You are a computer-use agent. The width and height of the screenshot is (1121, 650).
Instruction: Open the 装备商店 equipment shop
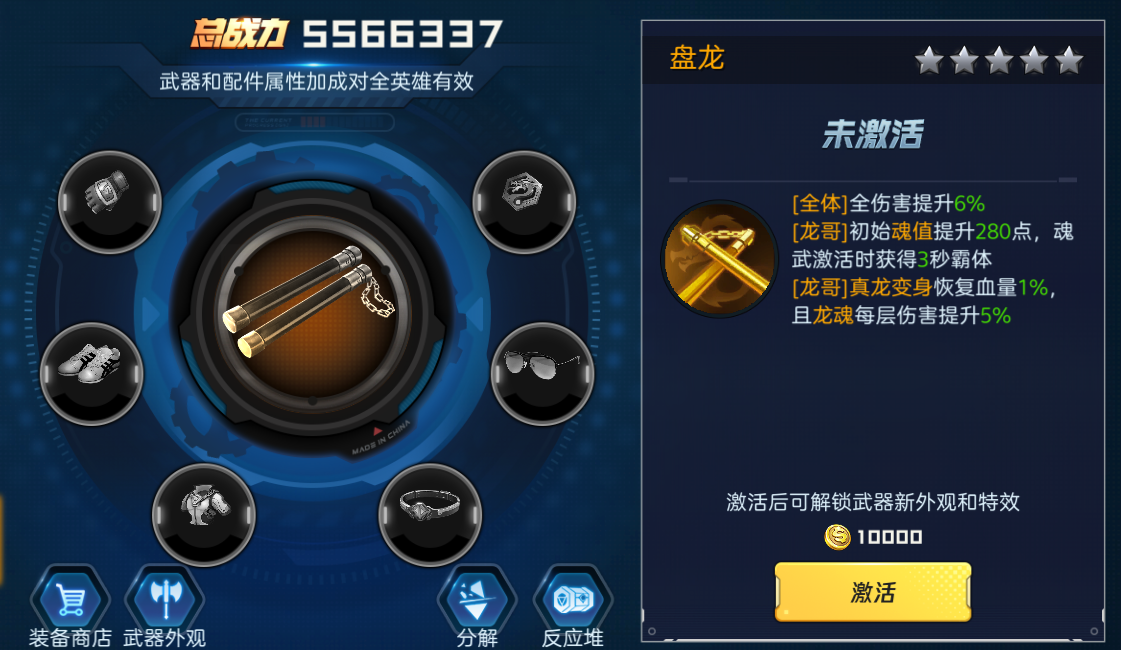pos(70,606)
